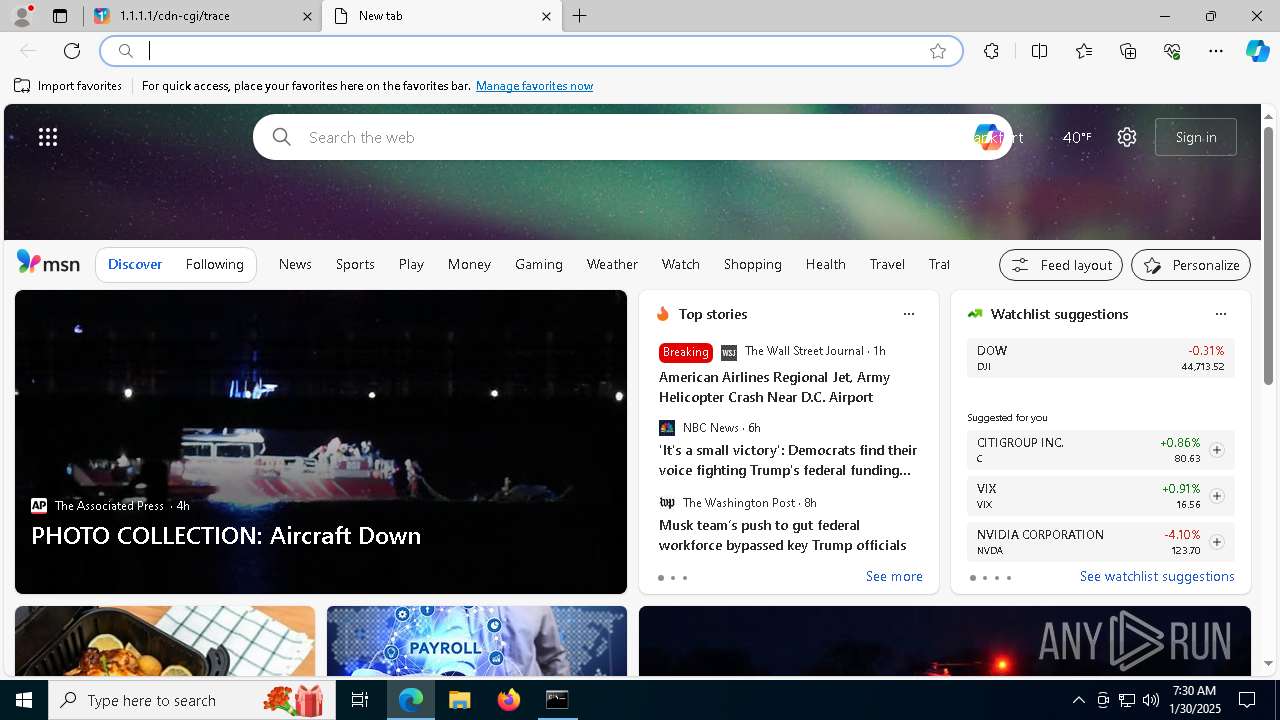Open the Weather category
The height and width of the screenshot is (720, 1280).
click(612, 264)
